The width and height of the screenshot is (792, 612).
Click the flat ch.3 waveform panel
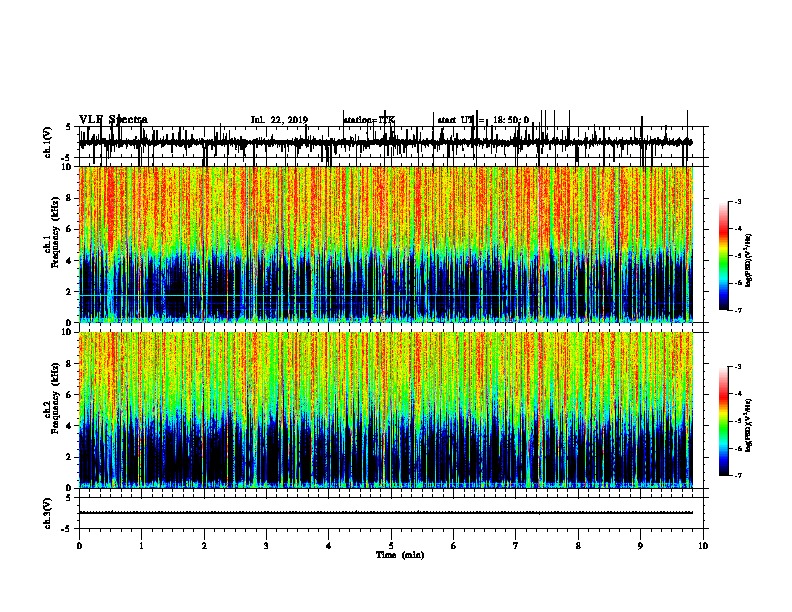(x=391, y=513)
